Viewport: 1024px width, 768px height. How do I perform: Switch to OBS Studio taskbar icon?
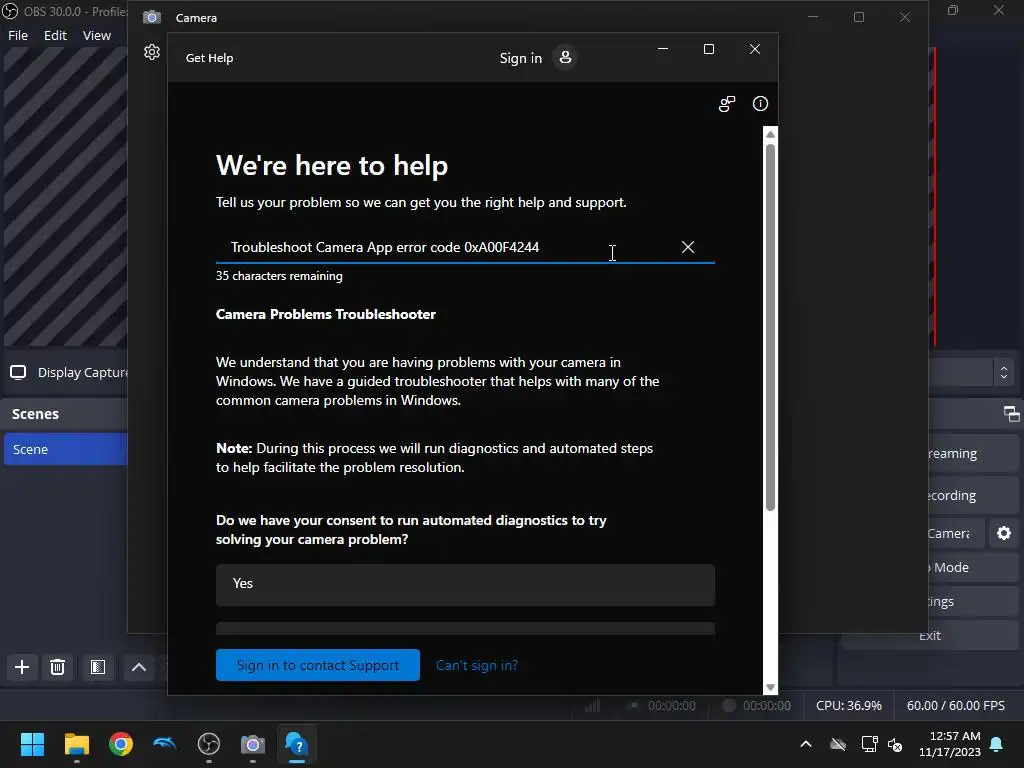(209, 744)
